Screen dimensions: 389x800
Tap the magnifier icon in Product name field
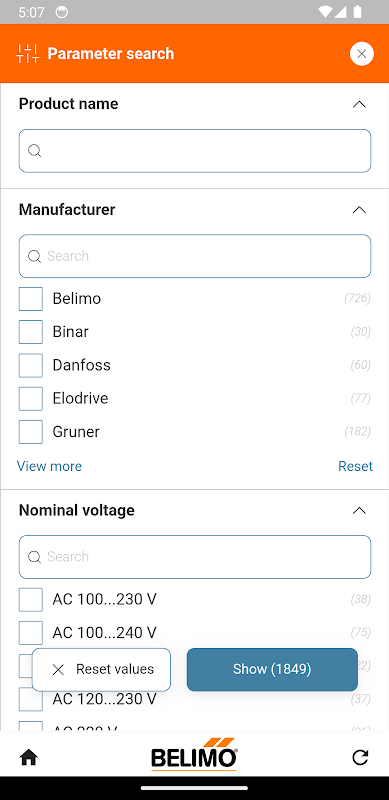[34, 151]
